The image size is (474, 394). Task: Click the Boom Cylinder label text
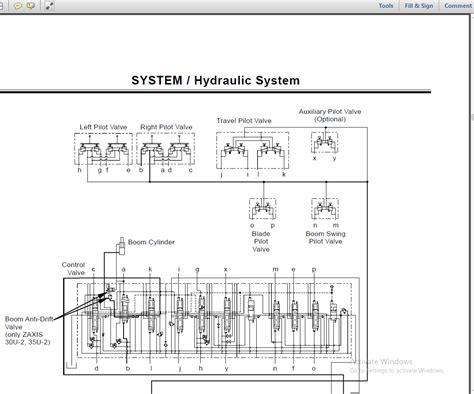pyautogui.click(x=151, y=242)
